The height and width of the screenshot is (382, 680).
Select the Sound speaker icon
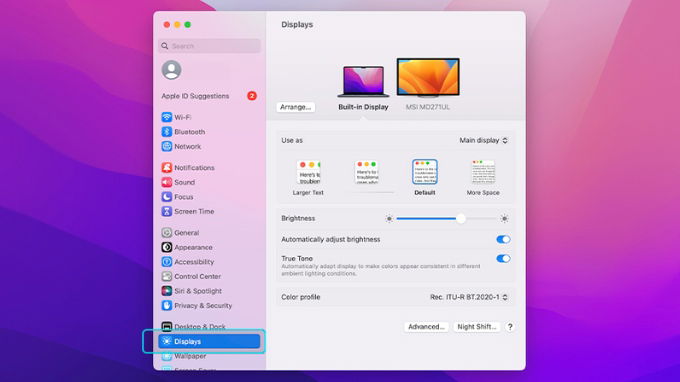167,182
